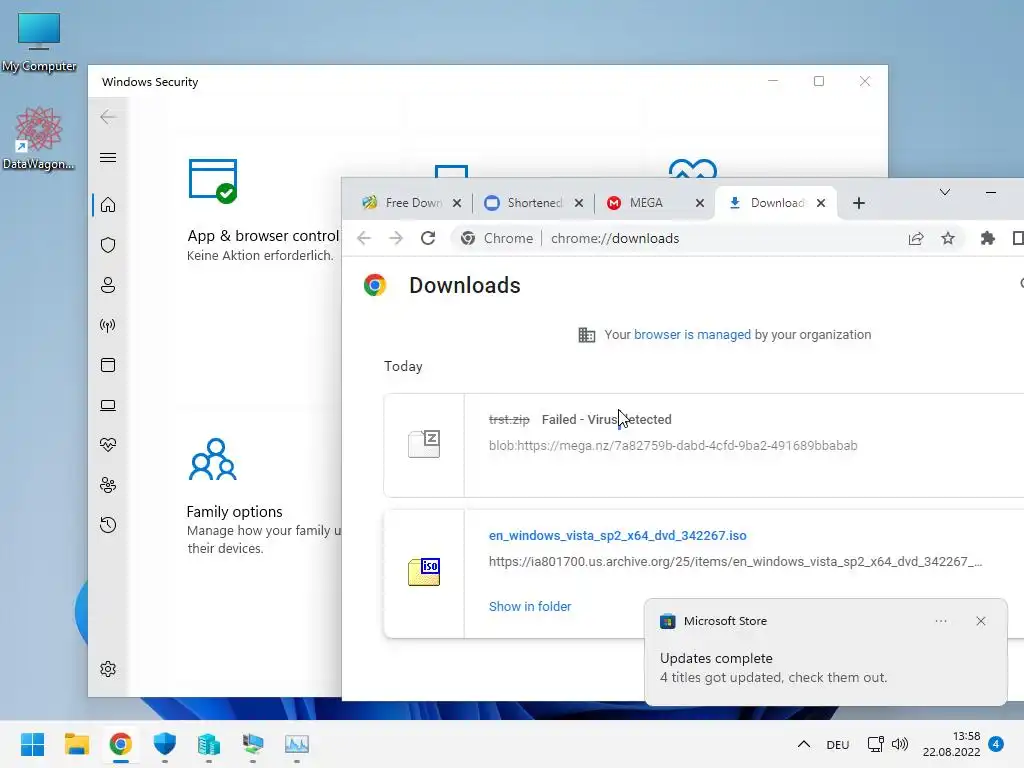Open Family options sidebar icon
The height and width of the screenshot is (768, 1024).
(108, 485)
